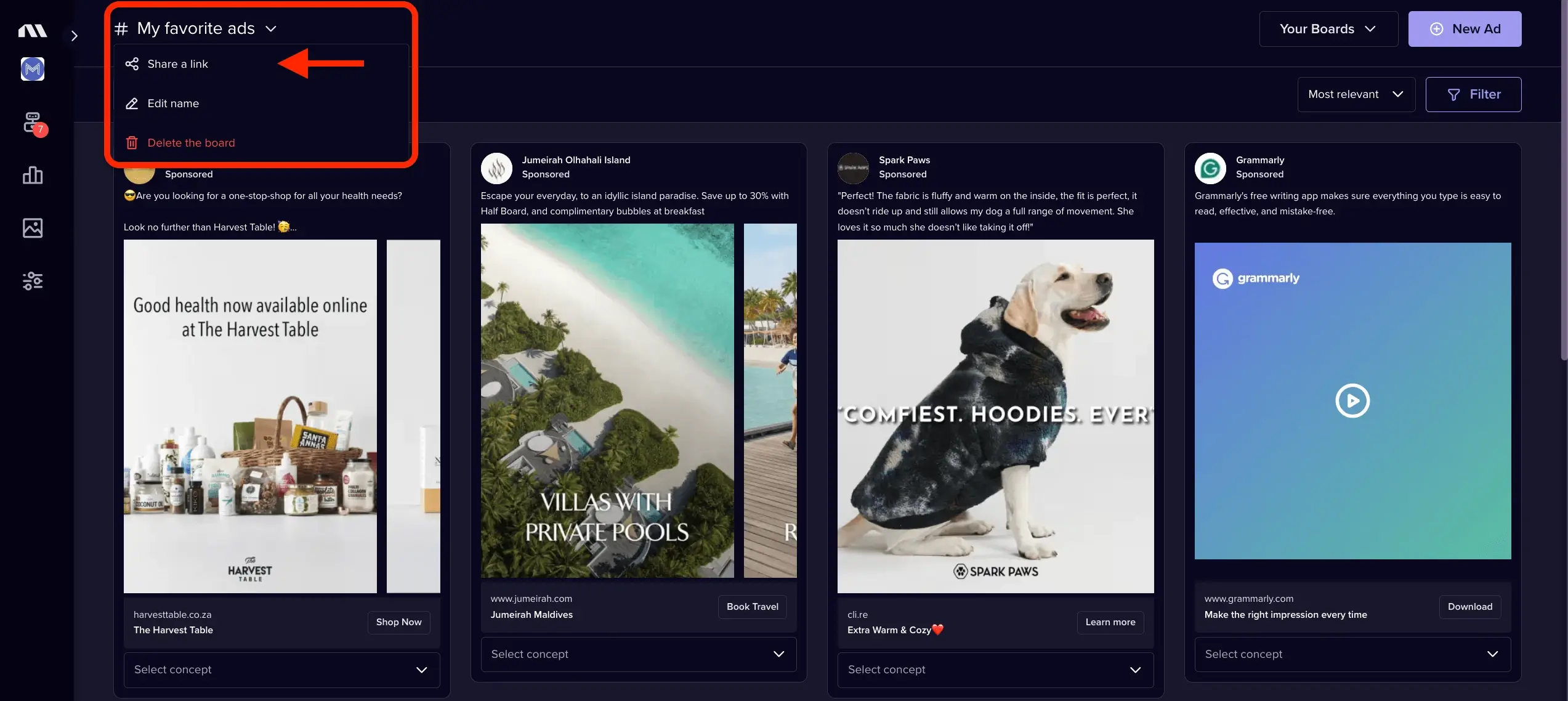Viewport: 1568px width, 701px height.
Task: Click the Grammarly profile logo icon
Action: pos(1210,168)
